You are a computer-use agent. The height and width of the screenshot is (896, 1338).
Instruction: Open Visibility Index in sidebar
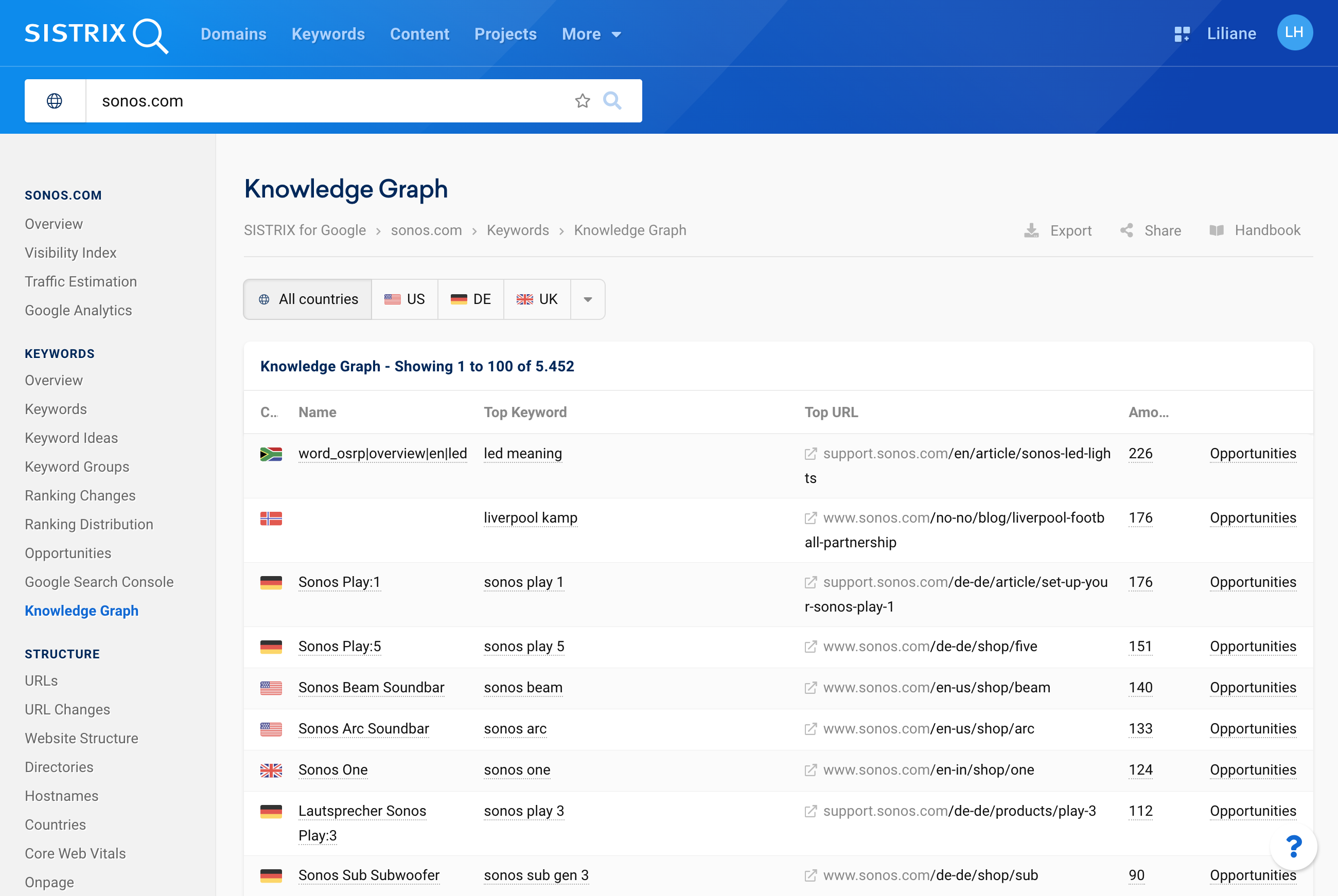click(71, 253)
